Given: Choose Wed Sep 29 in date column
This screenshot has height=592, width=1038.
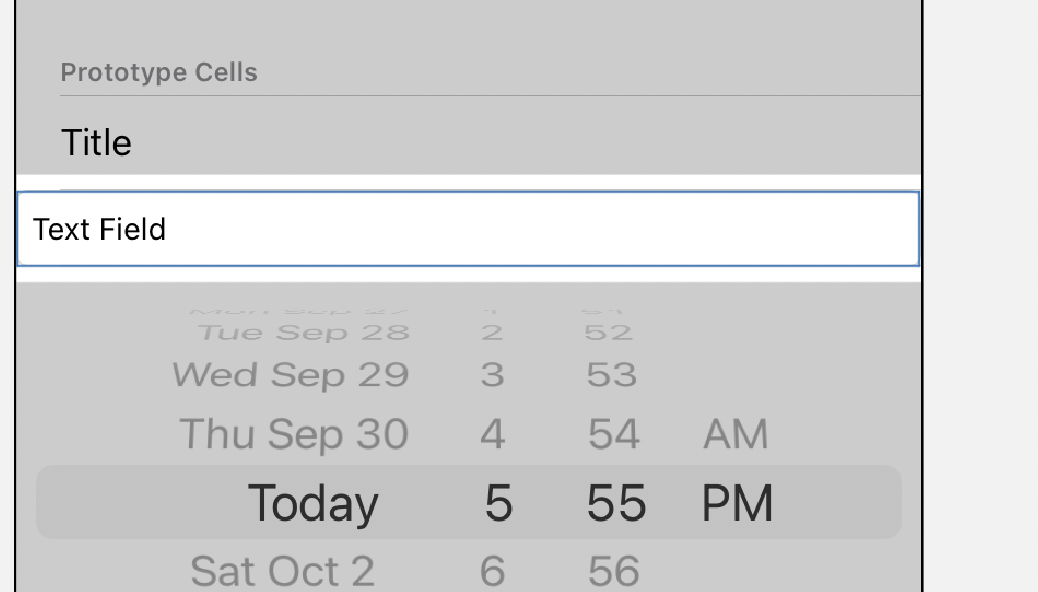Looking at the screenshot, I should coord(290,375).
